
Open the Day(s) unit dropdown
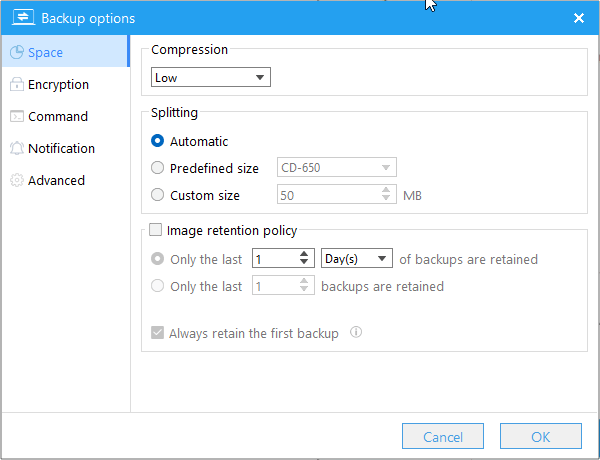[357, 259]
